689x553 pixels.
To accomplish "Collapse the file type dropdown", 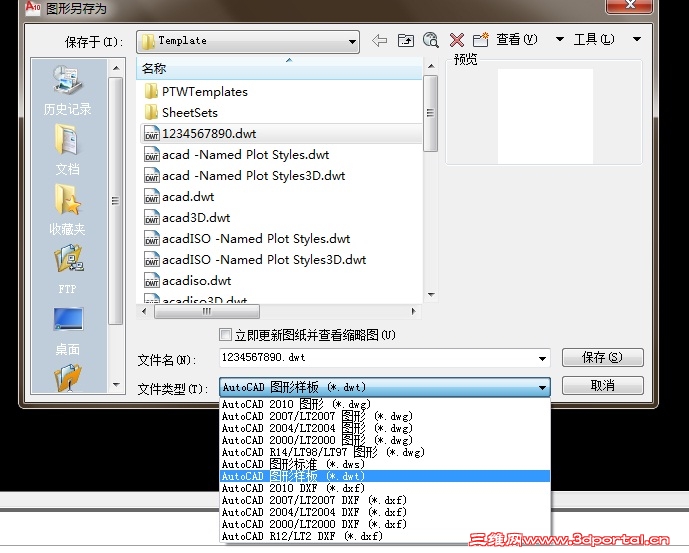I will (543, 388).
